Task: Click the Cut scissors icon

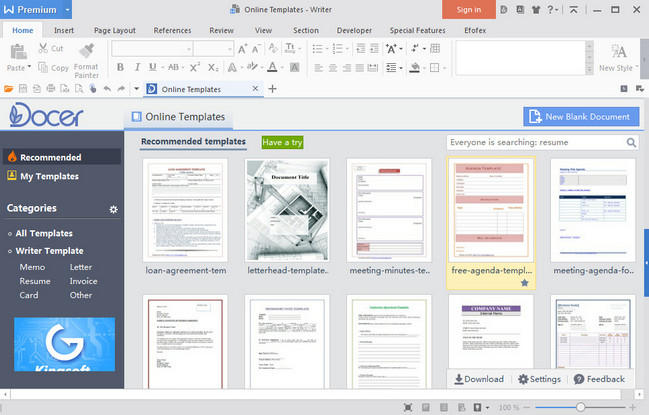Action: (43, 48)
